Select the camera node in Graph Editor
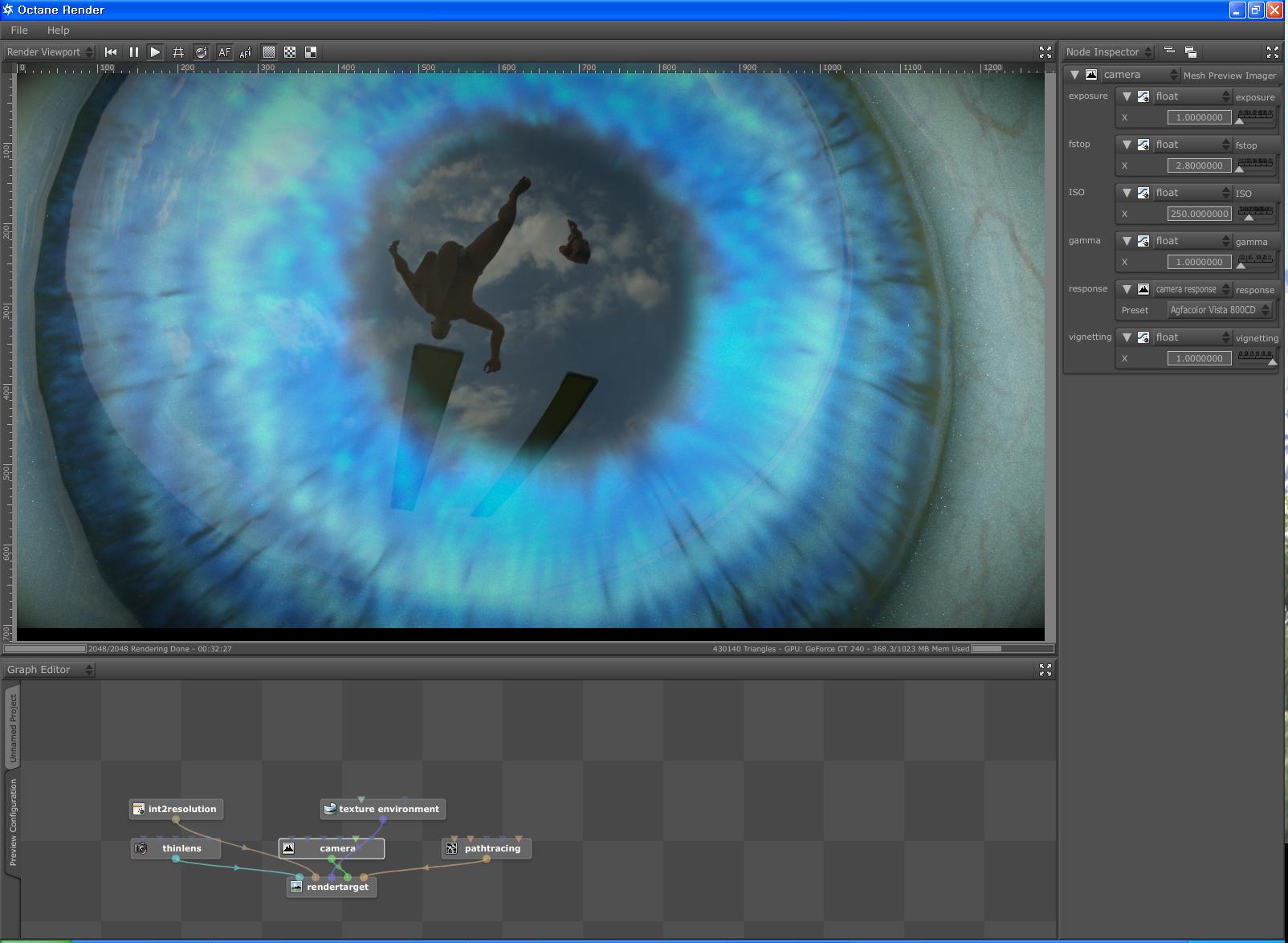This screenshot has height=943, width=1288. tap(332, 848)
